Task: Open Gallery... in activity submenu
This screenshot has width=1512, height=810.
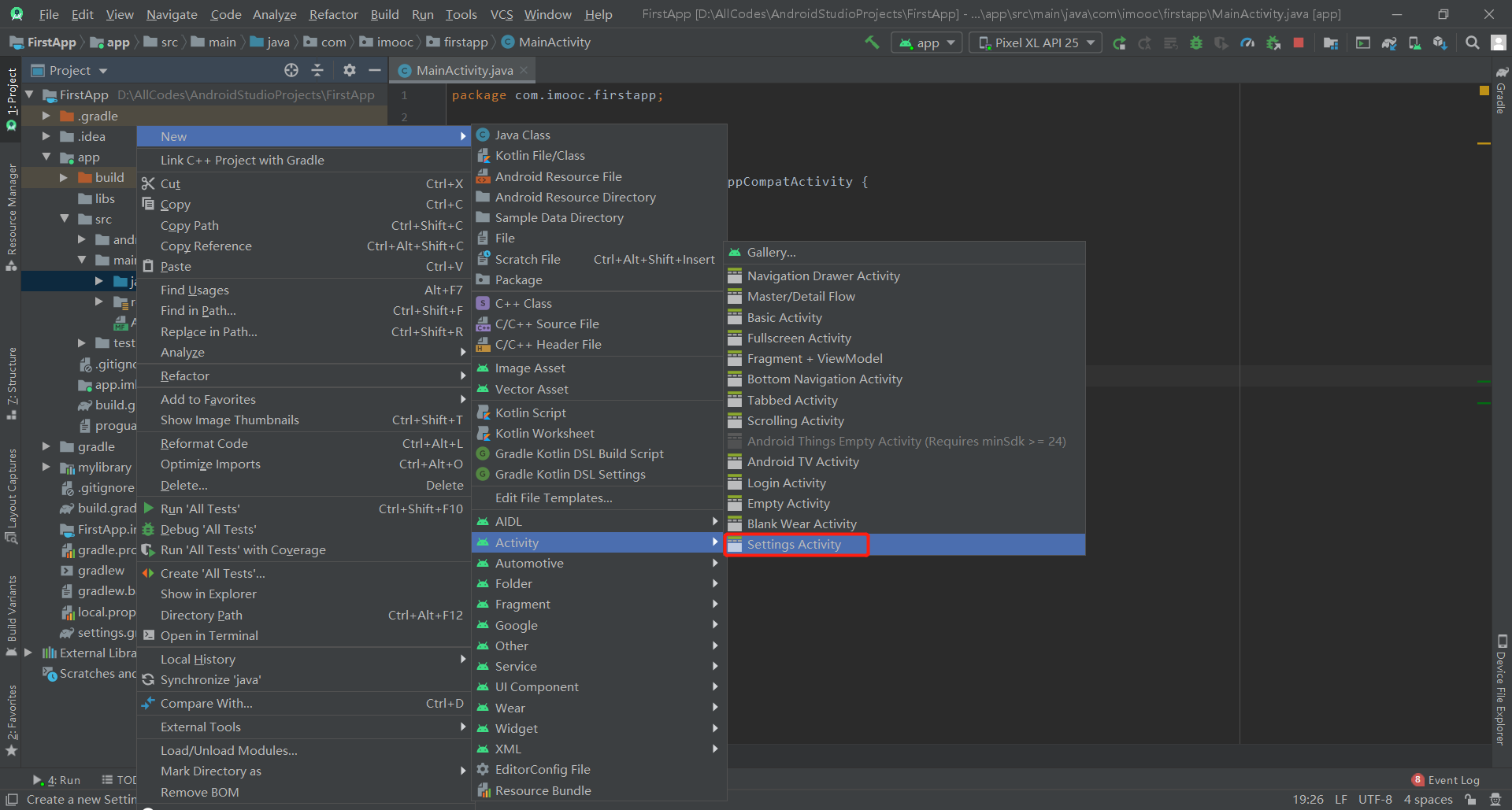Action: pyautogui.click(x=906, y=252)
